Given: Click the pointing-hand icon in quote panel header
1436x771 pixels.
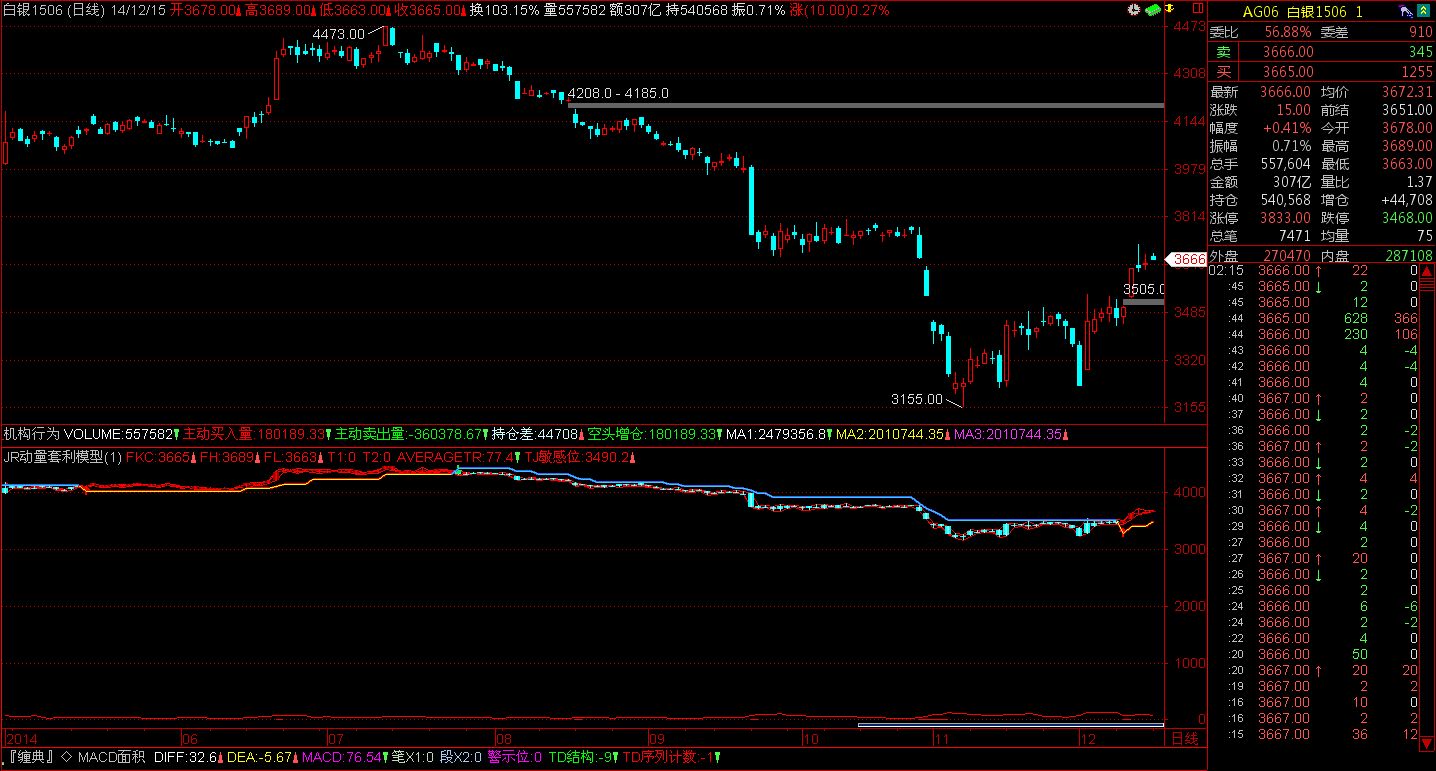Looking at the screenshot, I should click(x=1406, y=11).
